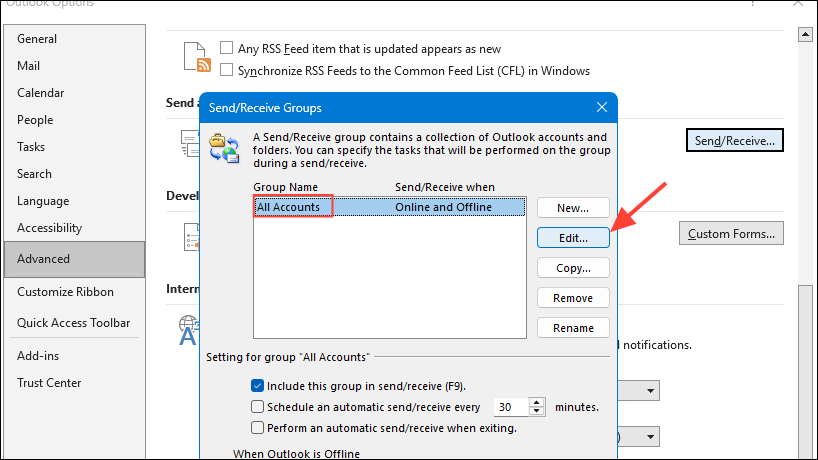Select the Language options category
This screenshot has height=460, width=818.
(x=43, y=201)
